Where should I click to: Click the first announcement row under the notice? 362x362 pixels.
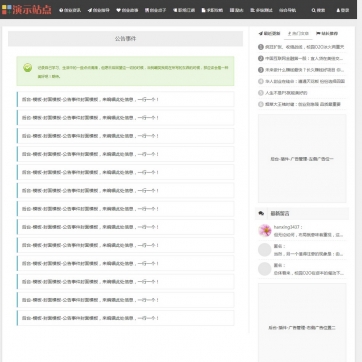(125, 99)
